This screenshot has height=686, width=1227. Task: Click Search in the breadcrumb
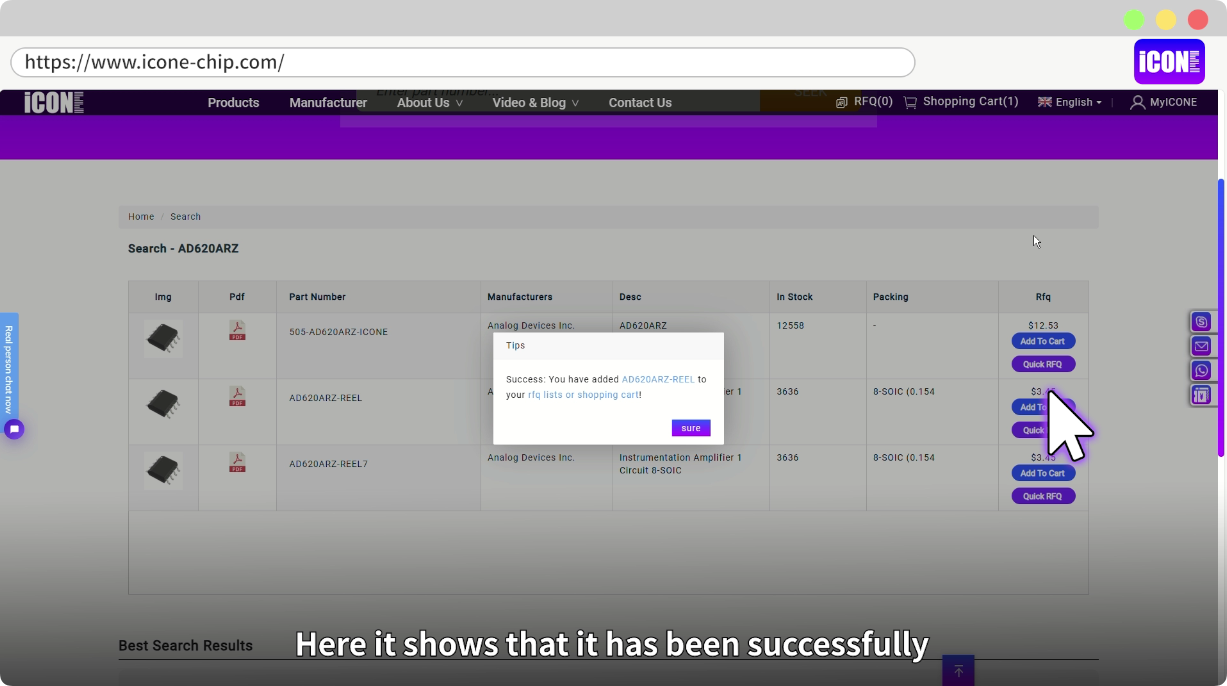pos(185,217)
